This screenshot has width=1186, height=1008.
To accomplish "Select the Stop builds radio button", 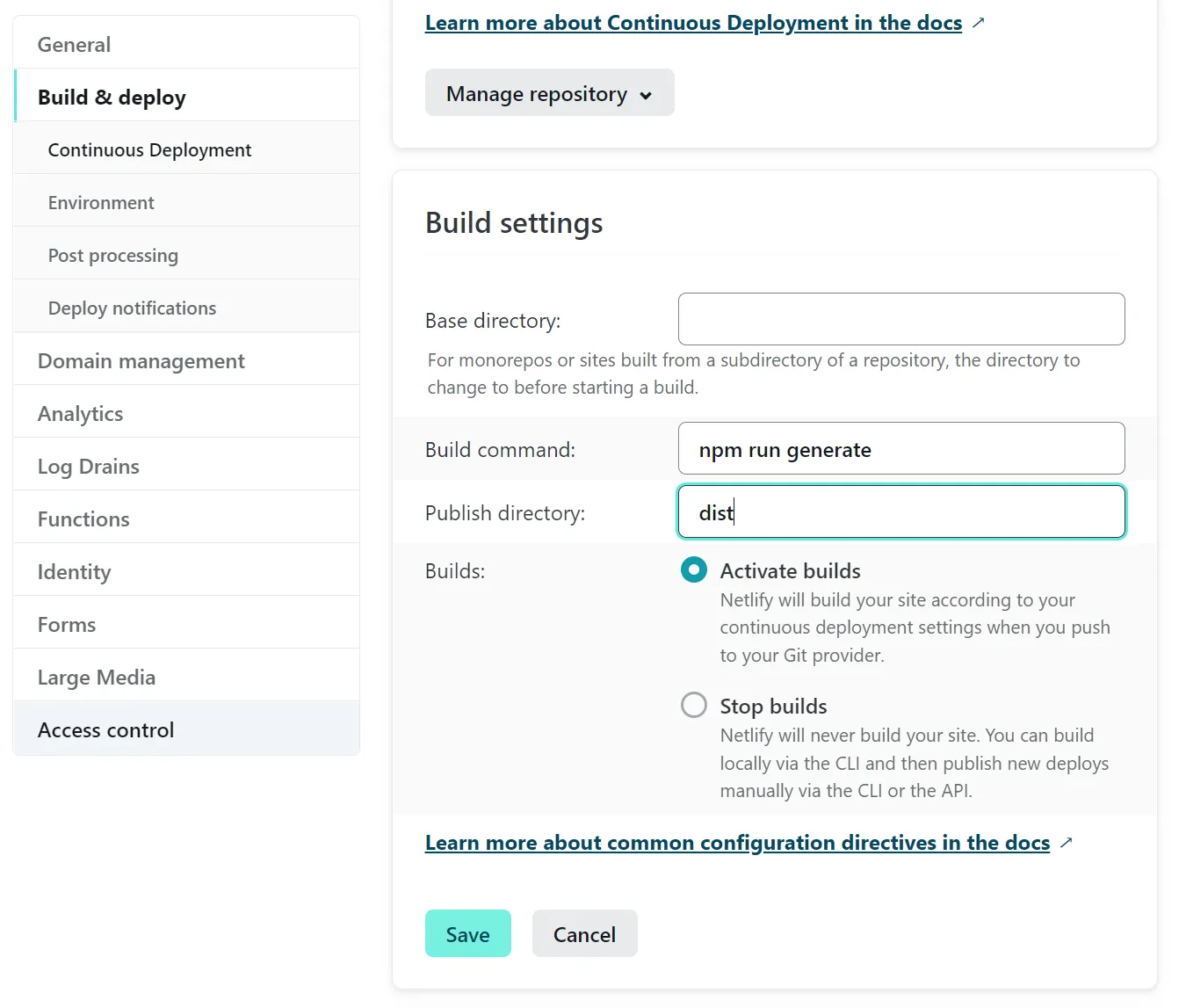I will click(x=694, y=705).
